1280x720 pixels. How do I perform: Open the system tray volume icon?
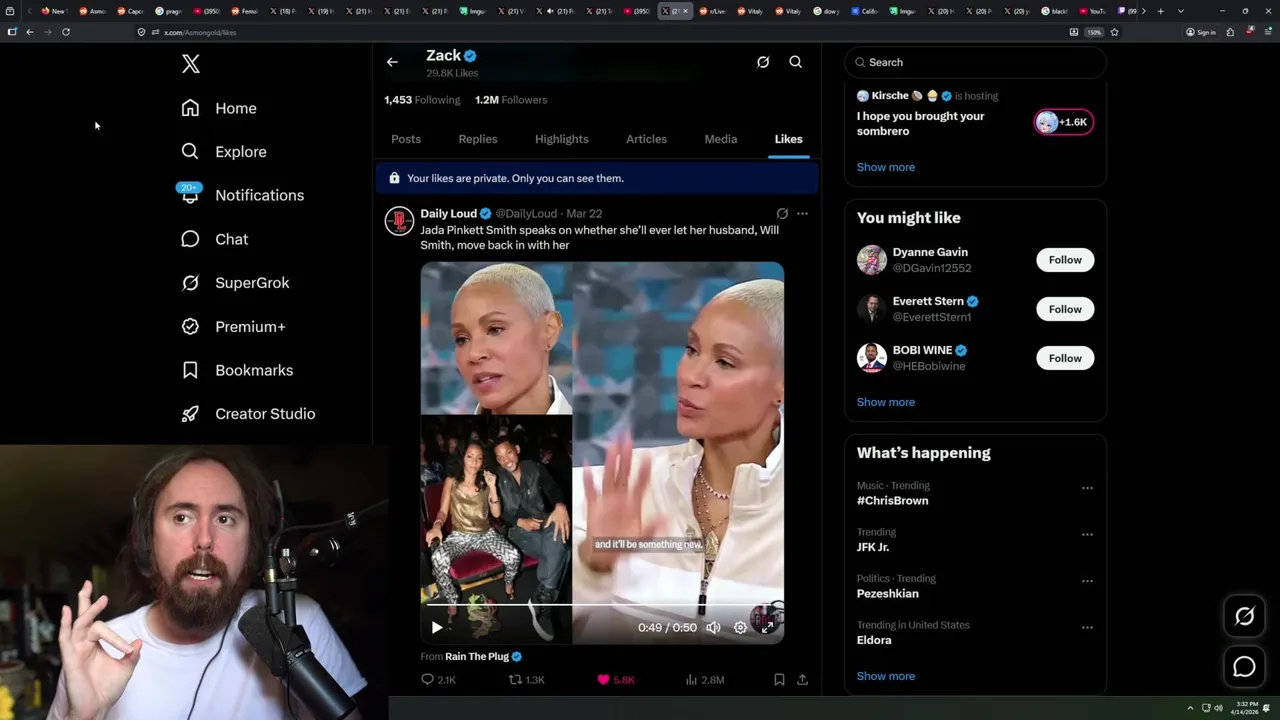pyautogui.click(x=1218, y=708)
